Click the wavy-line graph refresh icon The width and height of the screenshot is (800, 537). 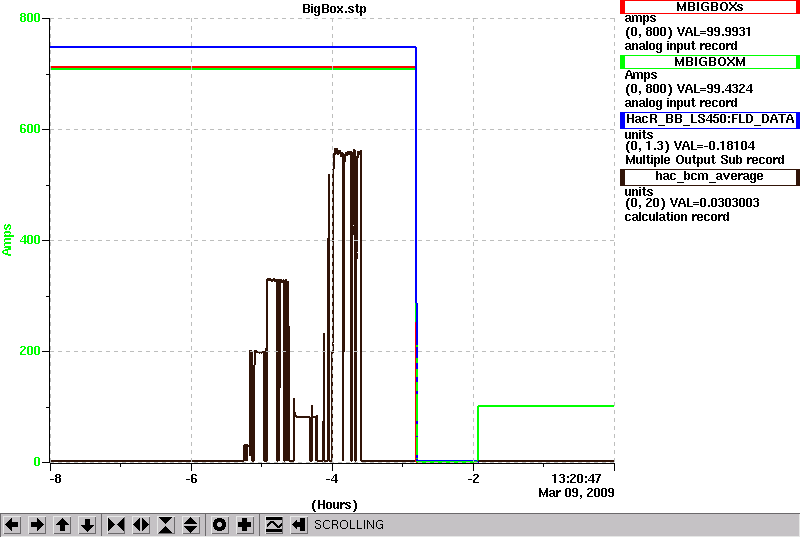274,525
